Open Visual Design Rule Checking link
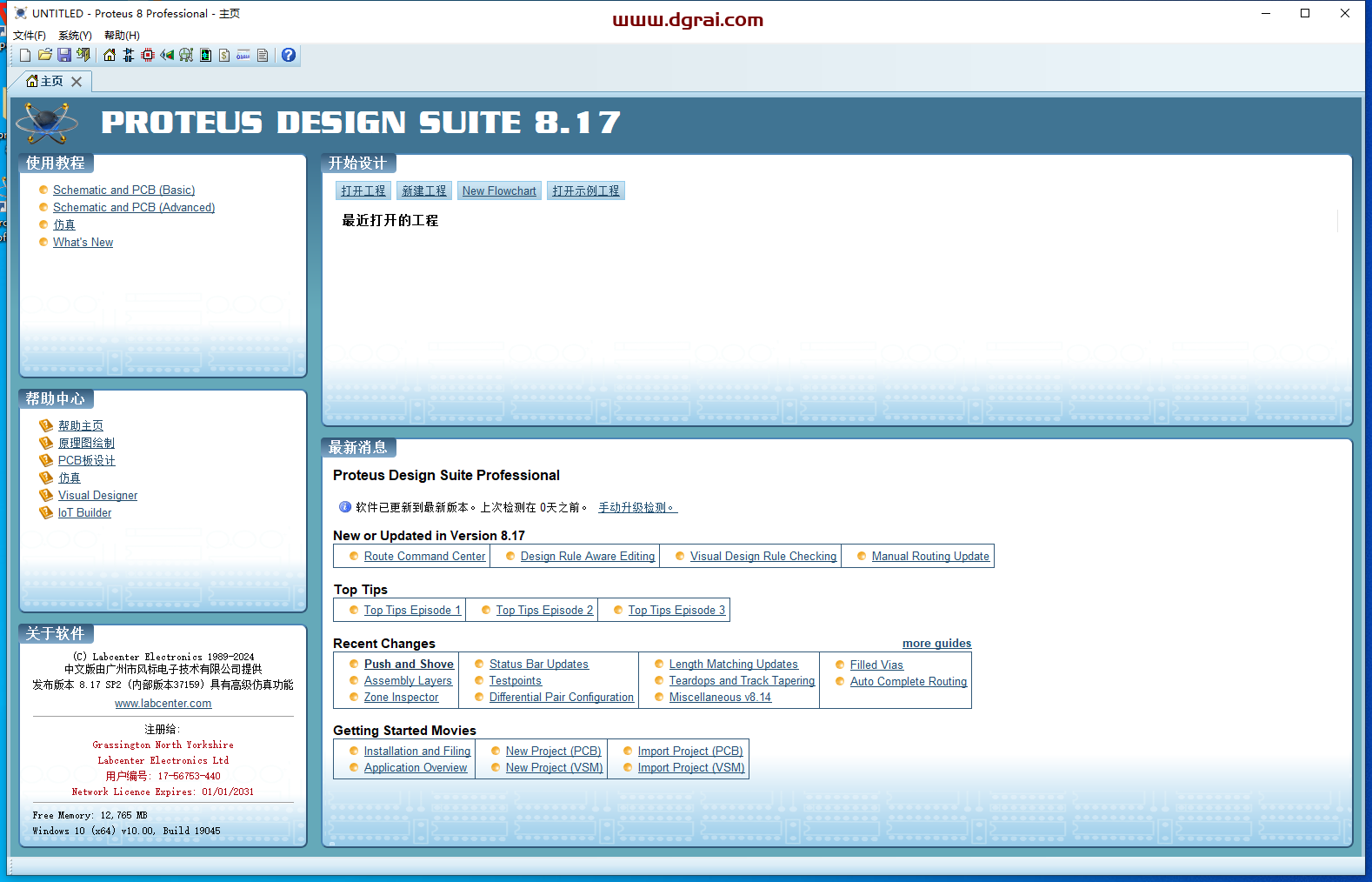This screenshot has height=882, width=1372. pyautogui.click(x=763, y=557)
